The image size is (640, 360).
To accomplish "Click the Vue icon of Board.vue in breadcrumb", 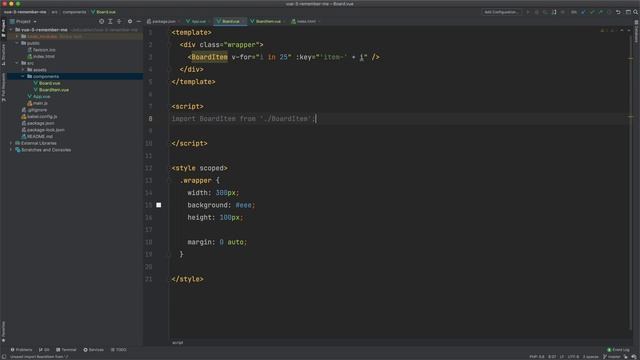I will [x=93, y=12].
